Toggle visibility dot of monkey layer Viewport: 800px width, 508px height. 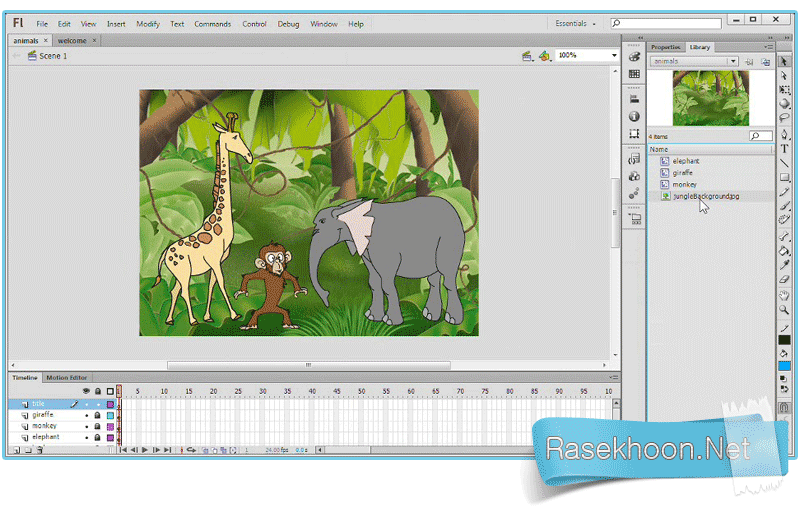pos(86,426)
